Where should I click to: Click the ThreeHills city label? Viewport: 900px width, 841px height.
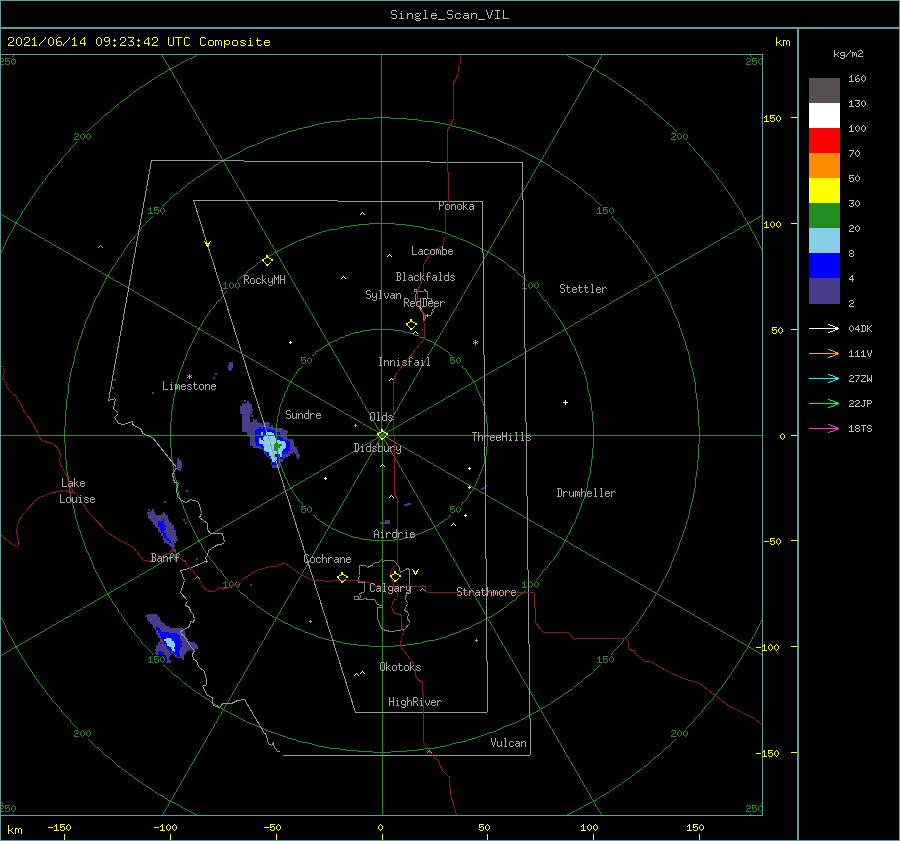[x=501, y=437]
